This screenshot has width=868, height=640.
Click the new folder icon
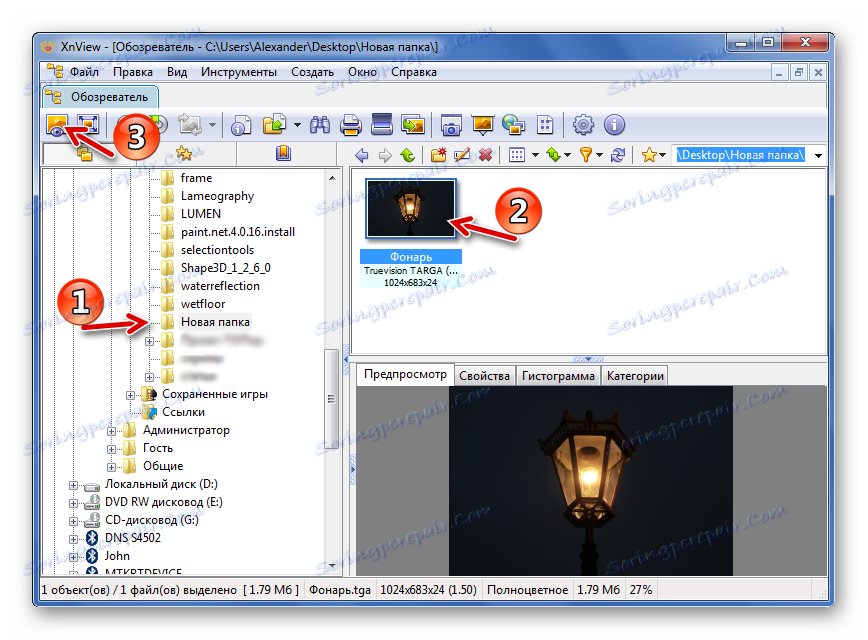pos(439,155)
